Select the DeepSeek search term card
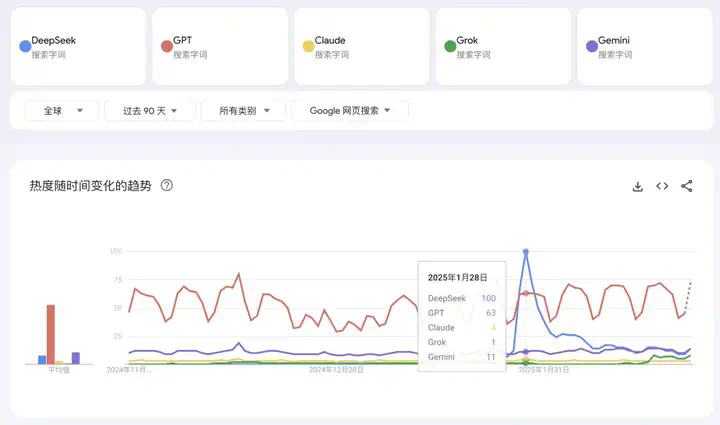 click(x=79, y=46)
